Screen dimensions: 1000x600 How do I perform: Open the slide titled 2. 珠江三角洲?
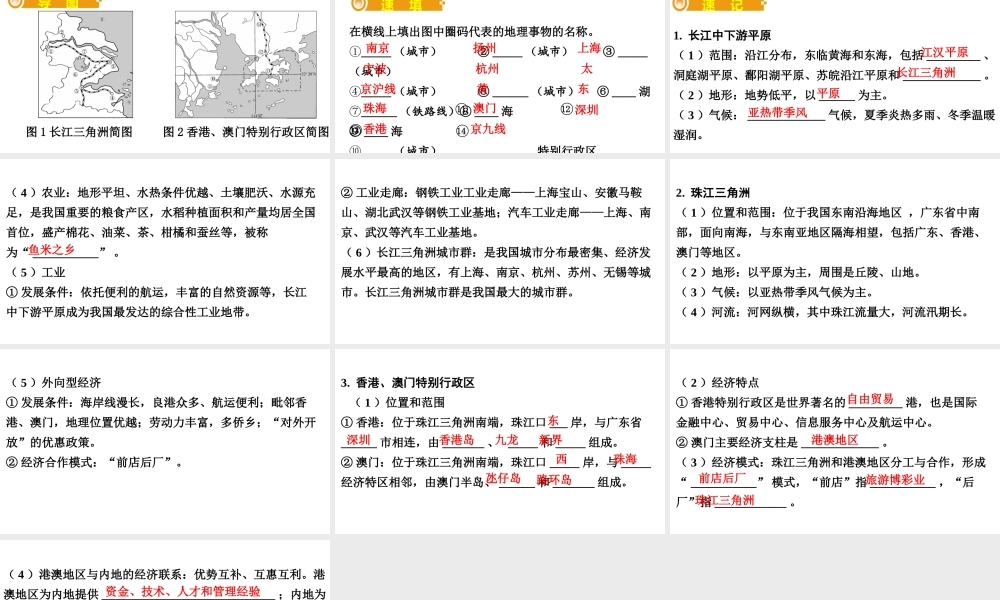[x=835, y=251]
